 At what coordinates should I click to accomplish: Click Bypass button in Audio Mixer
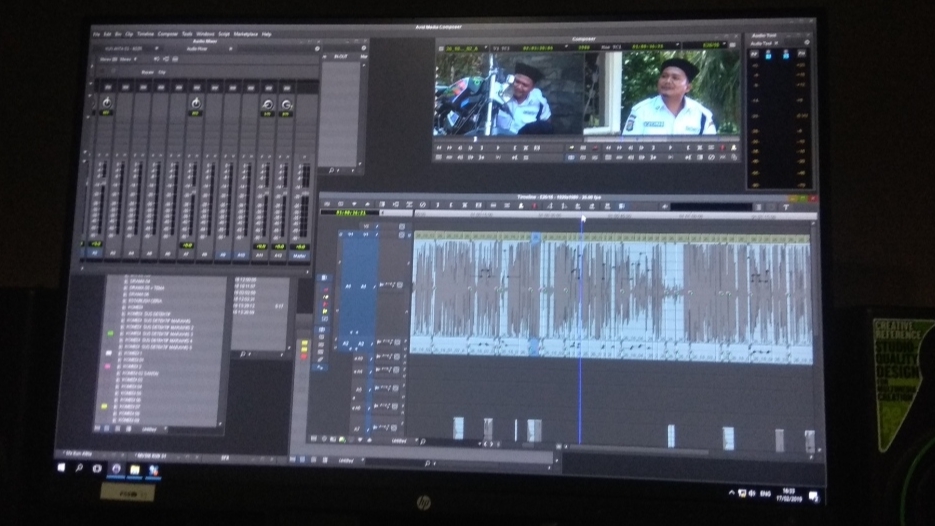(147, 72)
